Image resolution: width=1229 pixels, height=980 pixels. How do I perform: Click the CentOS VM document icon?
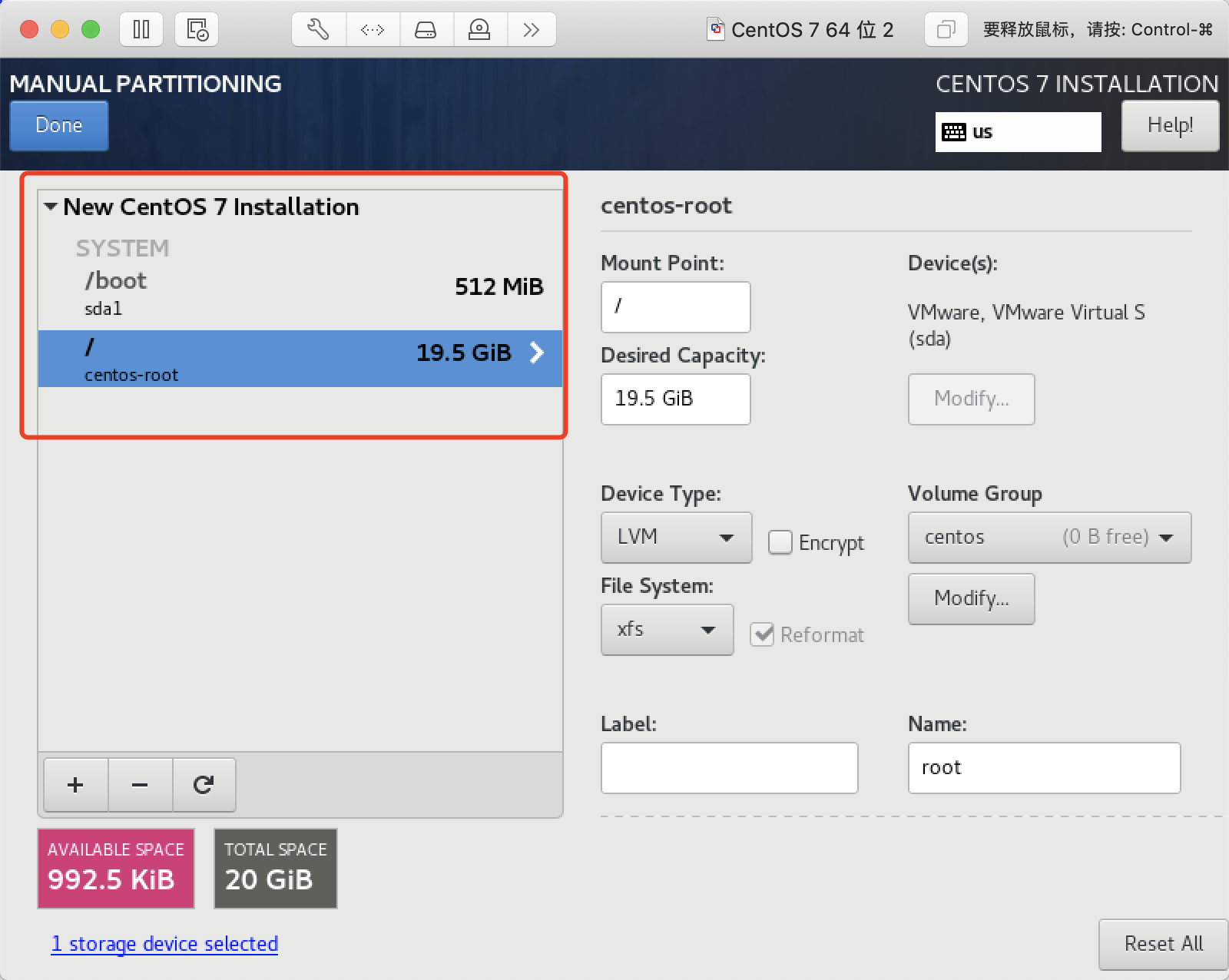click(x=716, y=29)
